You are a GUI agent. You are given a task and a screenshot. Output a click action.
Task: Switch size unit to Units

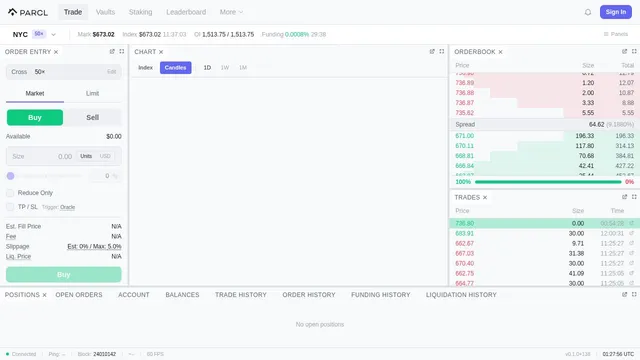(86, 156)
